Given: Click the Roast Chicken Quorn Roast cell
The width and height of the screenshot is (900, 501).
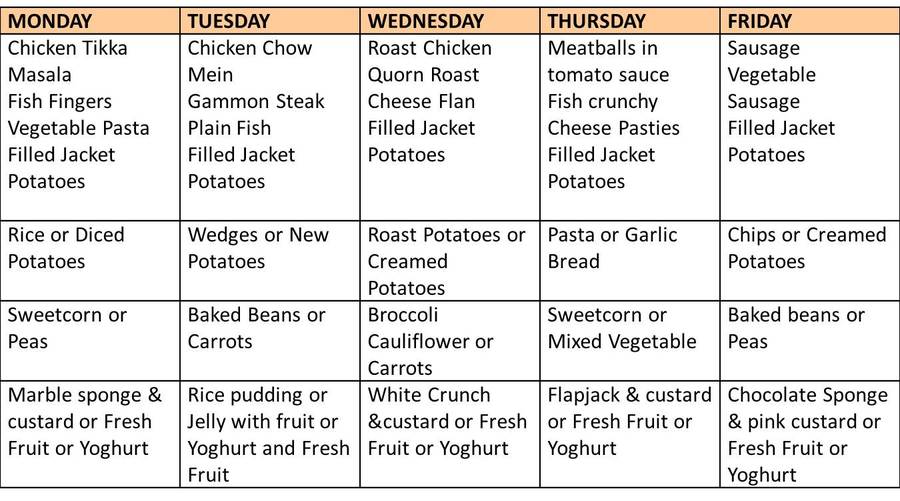Looking at the screenshot, I should (450, 127).
